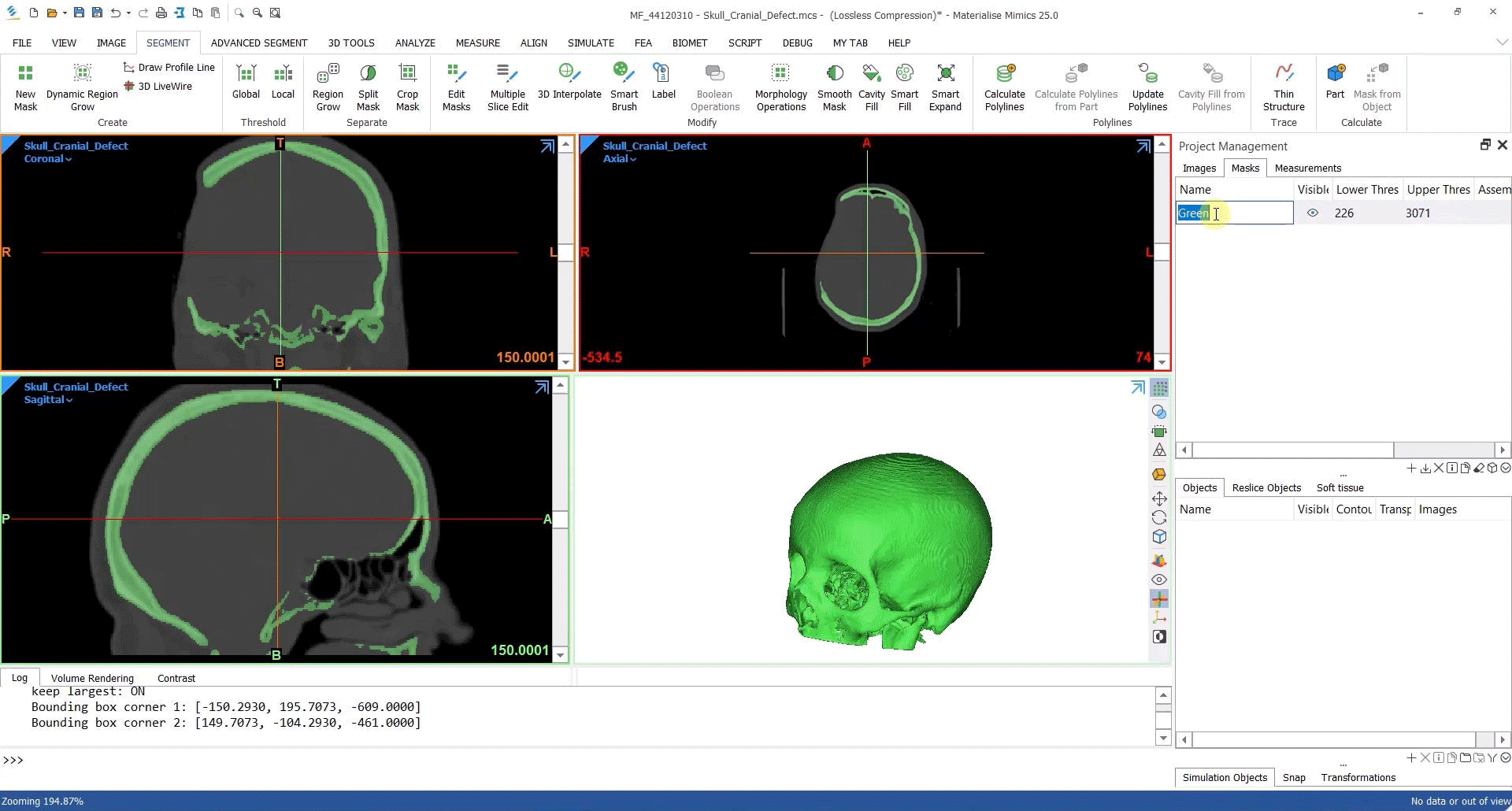Open the FILE menu dropdown arrow
The width and height of the screenshot is (1512, 811).
pyautogui.click(x=22, y=43)
